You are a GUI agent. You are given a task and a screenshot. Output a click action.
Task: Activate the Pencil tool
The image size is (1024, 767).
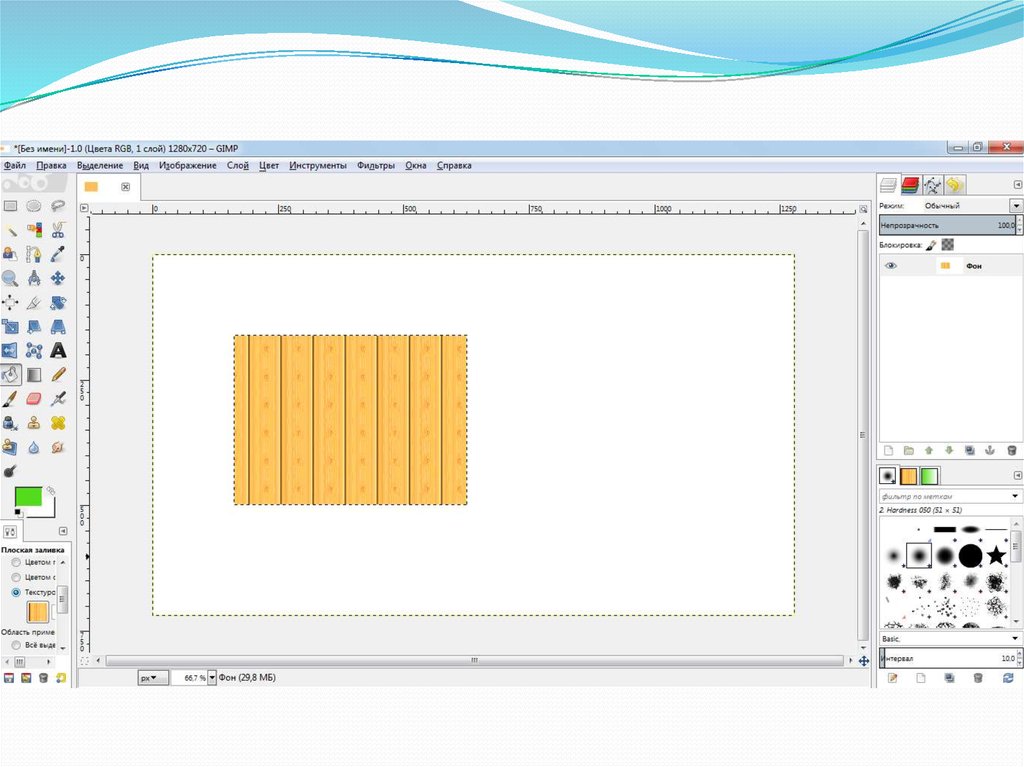58,375
